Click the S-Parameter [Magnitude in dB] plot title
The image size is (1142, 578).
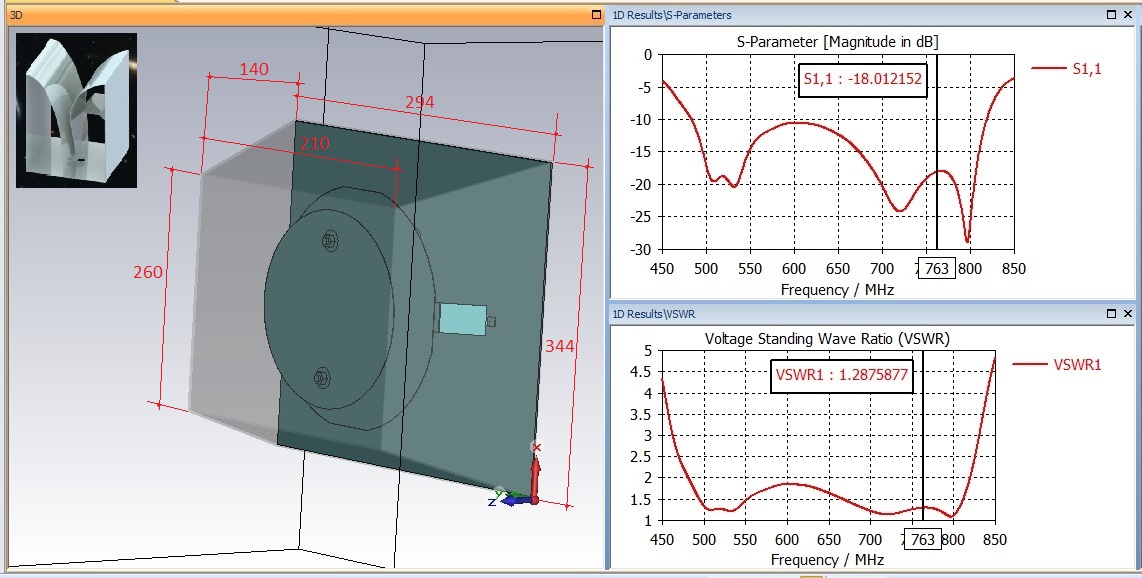pos(838,42)
